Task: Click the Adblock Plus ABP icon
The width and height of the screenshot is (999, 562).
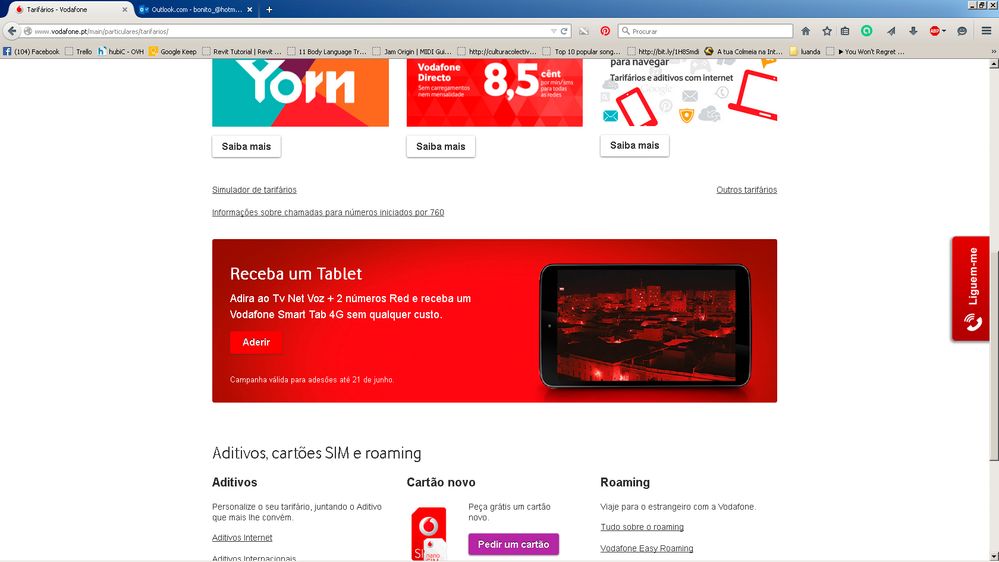Action: point(934,31)
